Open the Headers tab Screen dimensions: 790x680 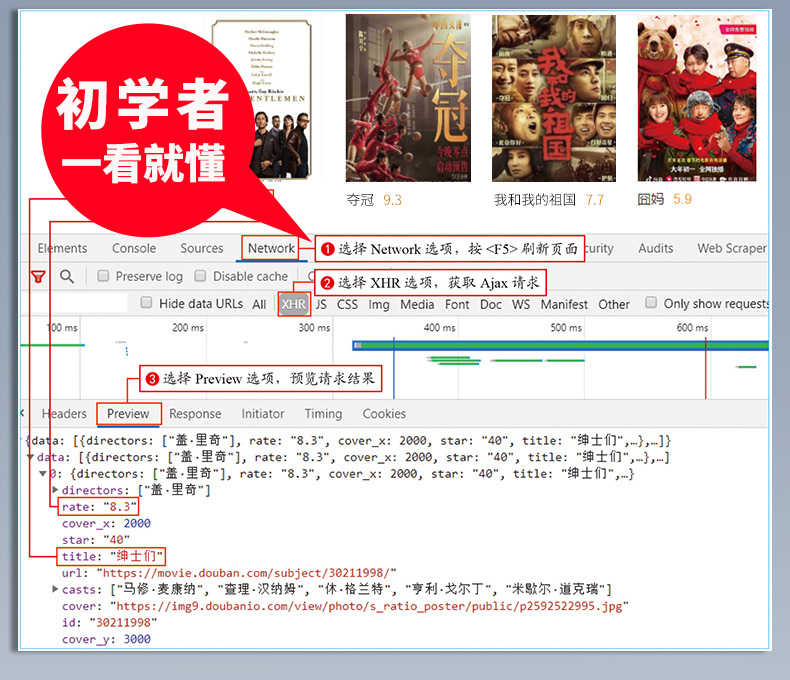[64, 414]
